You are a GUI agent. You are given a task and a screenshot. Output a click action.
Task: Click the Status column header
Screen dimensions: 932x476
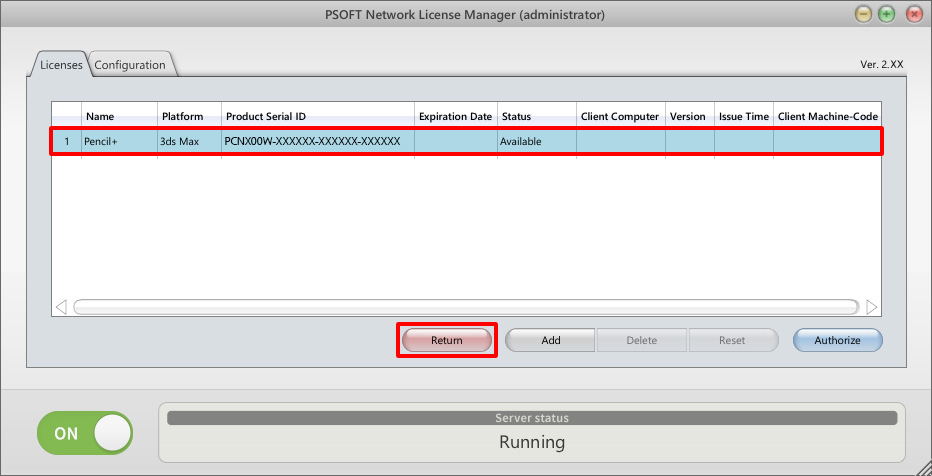pyautogui.click(x=537, y=116)
